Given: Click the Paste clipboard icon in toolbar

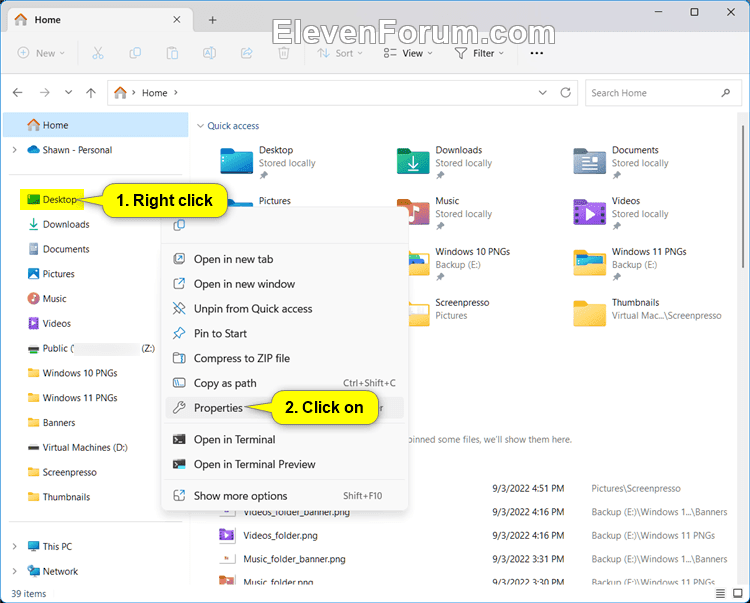Looking at the screenshot, I should pyautogui.click(x=172, y=53).
